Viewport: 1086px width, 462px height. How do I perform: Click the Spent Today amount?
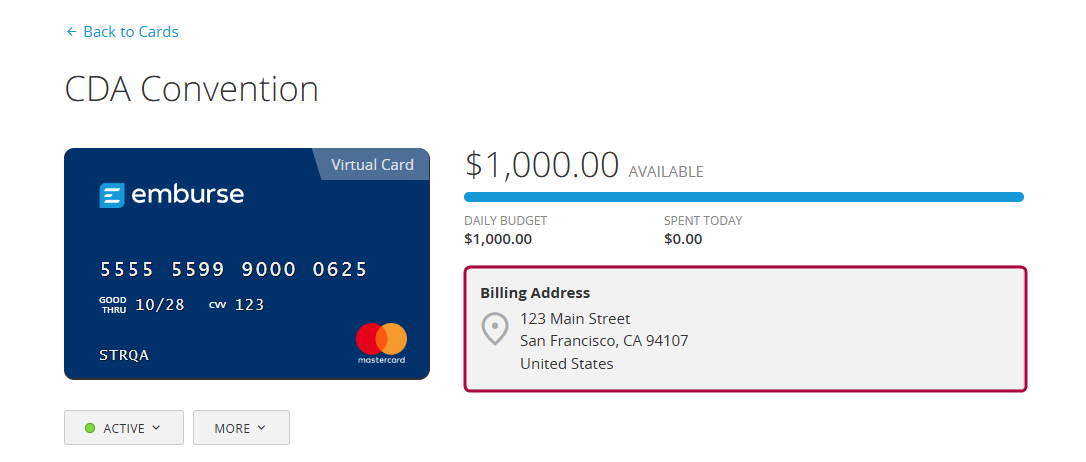point(683,239)
